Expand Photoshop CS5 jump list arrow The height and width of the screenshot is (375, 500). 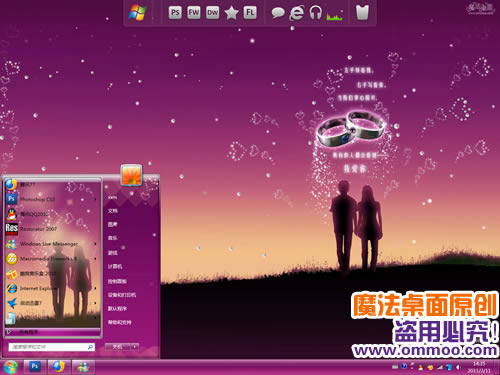[x=95, y=199]
